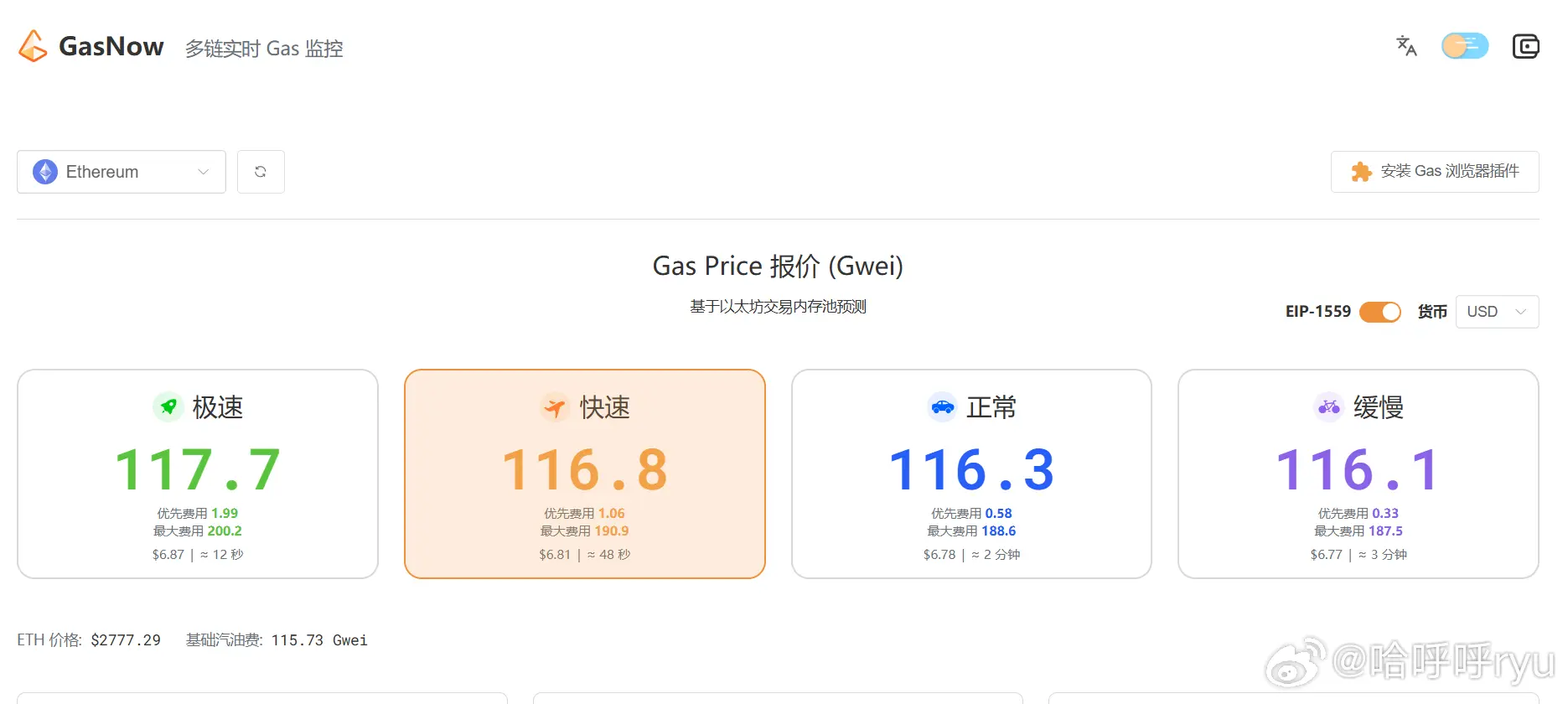Click the car icon on standard card
Image resolution: width=1568 pixels, height=704 pixels.
click(943, 407)
